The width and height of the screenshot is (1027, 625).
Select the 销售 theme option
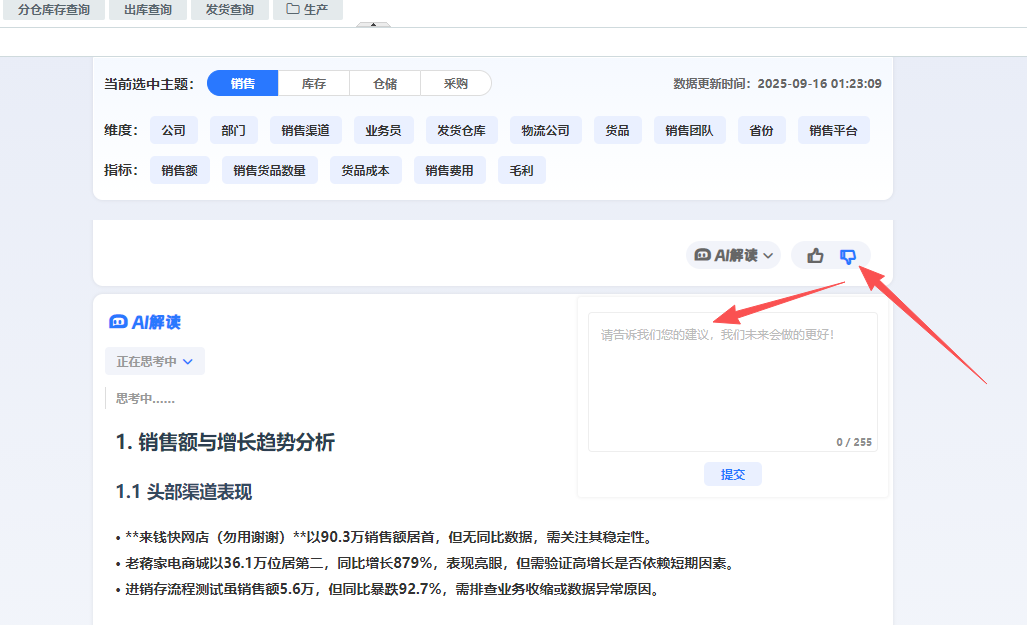pos(243,84)
